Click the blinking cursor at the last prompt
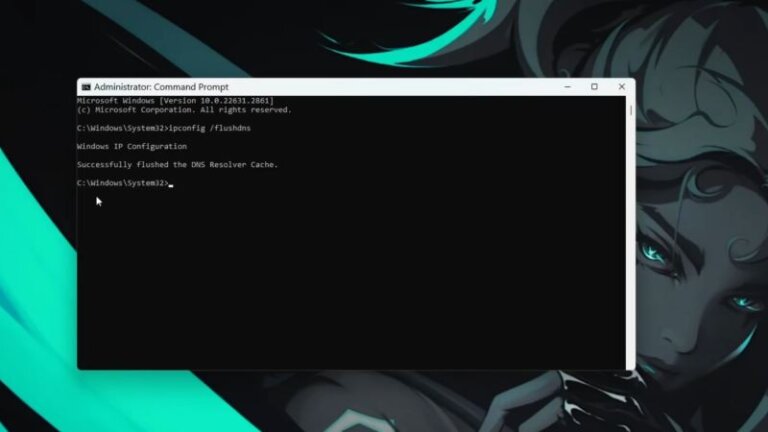The width and height of the screenshot is (768, 432). 171,184
